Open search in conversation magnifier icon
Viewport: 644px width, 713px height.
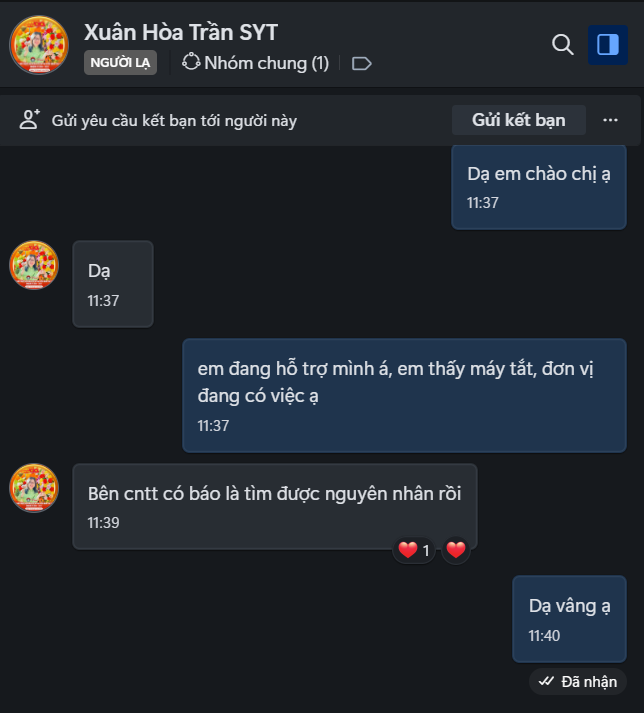pos(563,45)
